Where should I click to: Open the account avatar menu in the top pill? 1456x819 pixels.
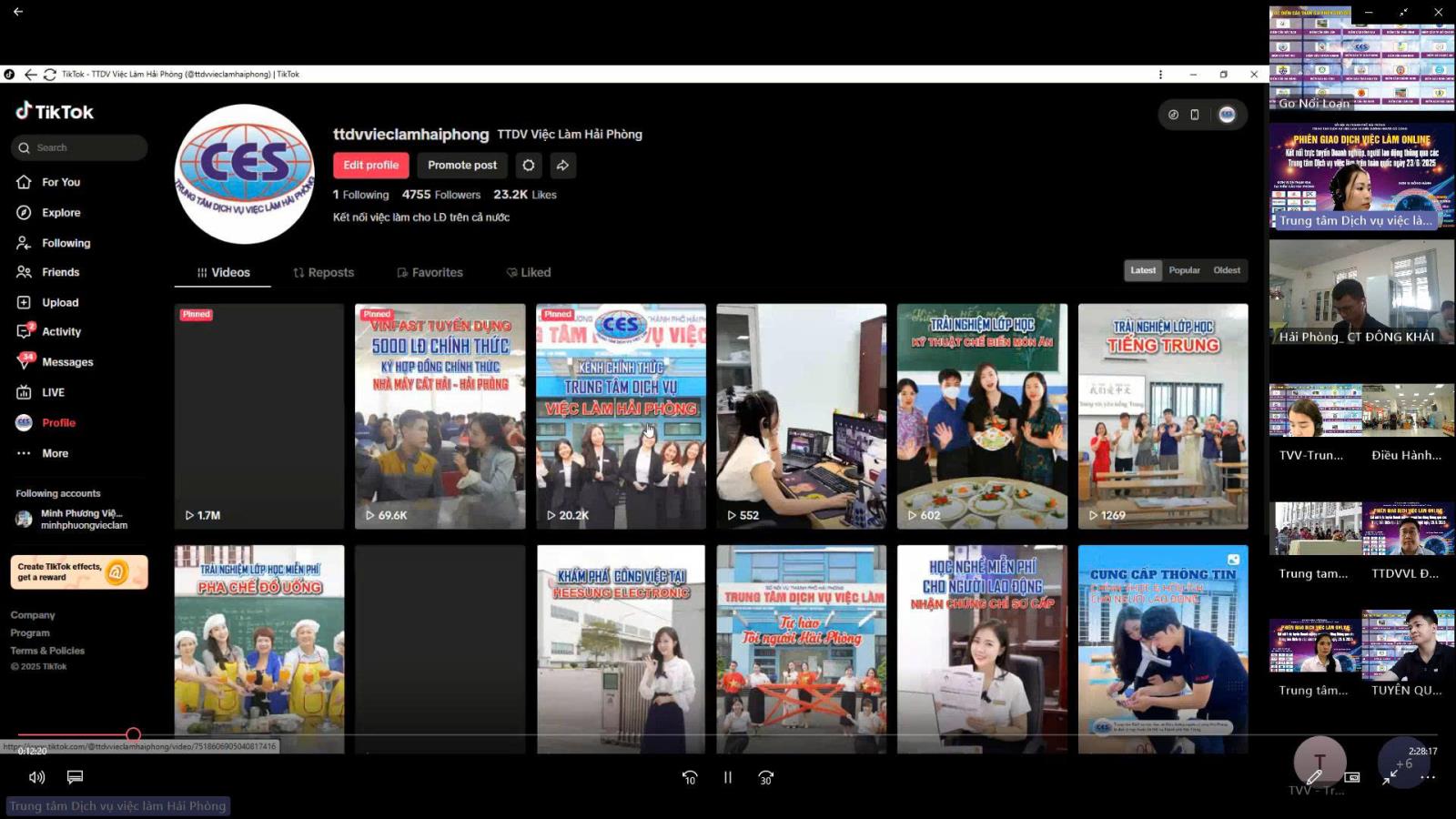point(1227,115)
